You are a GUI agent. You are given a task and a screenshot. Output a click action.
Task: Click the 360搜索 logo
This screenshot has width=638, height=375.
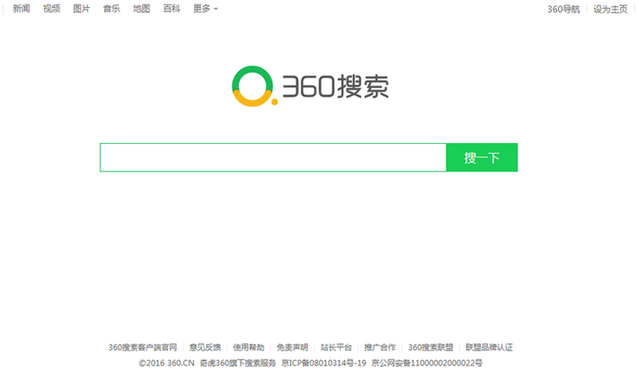(310, 86)
